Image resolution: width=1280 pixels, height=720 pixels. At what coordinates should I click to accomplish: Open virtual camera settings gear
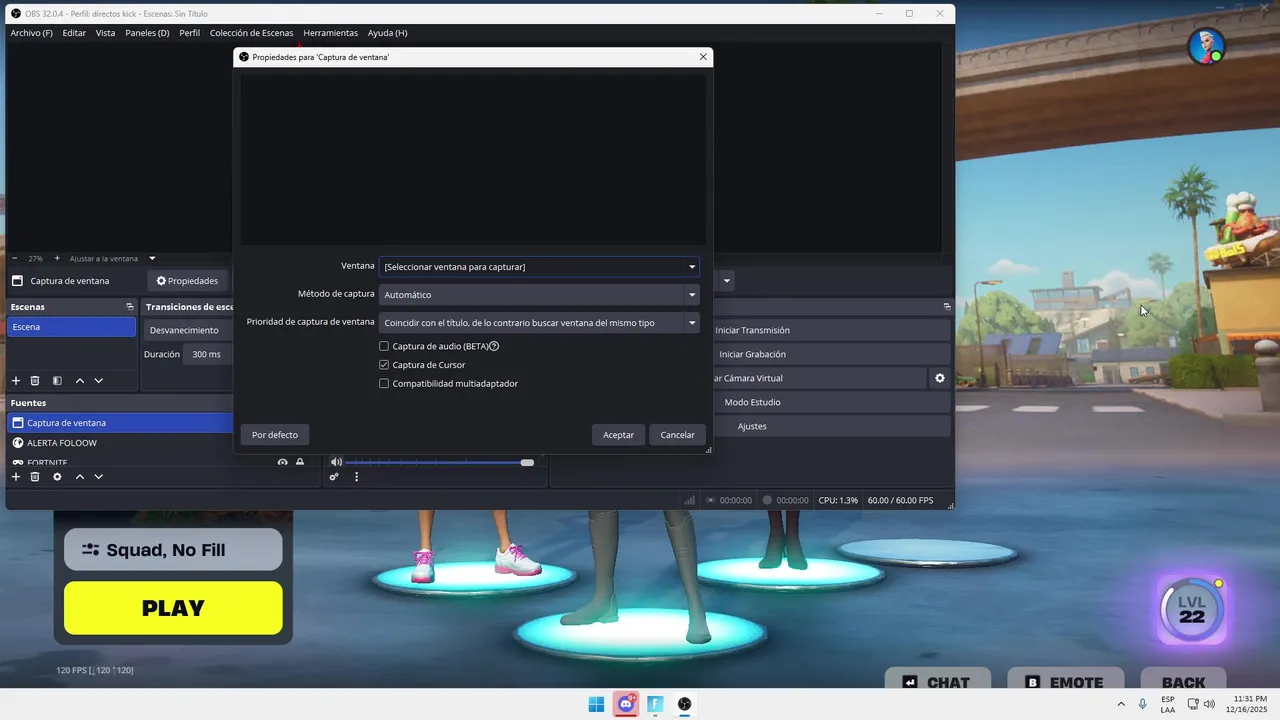(x=939, y=378)
